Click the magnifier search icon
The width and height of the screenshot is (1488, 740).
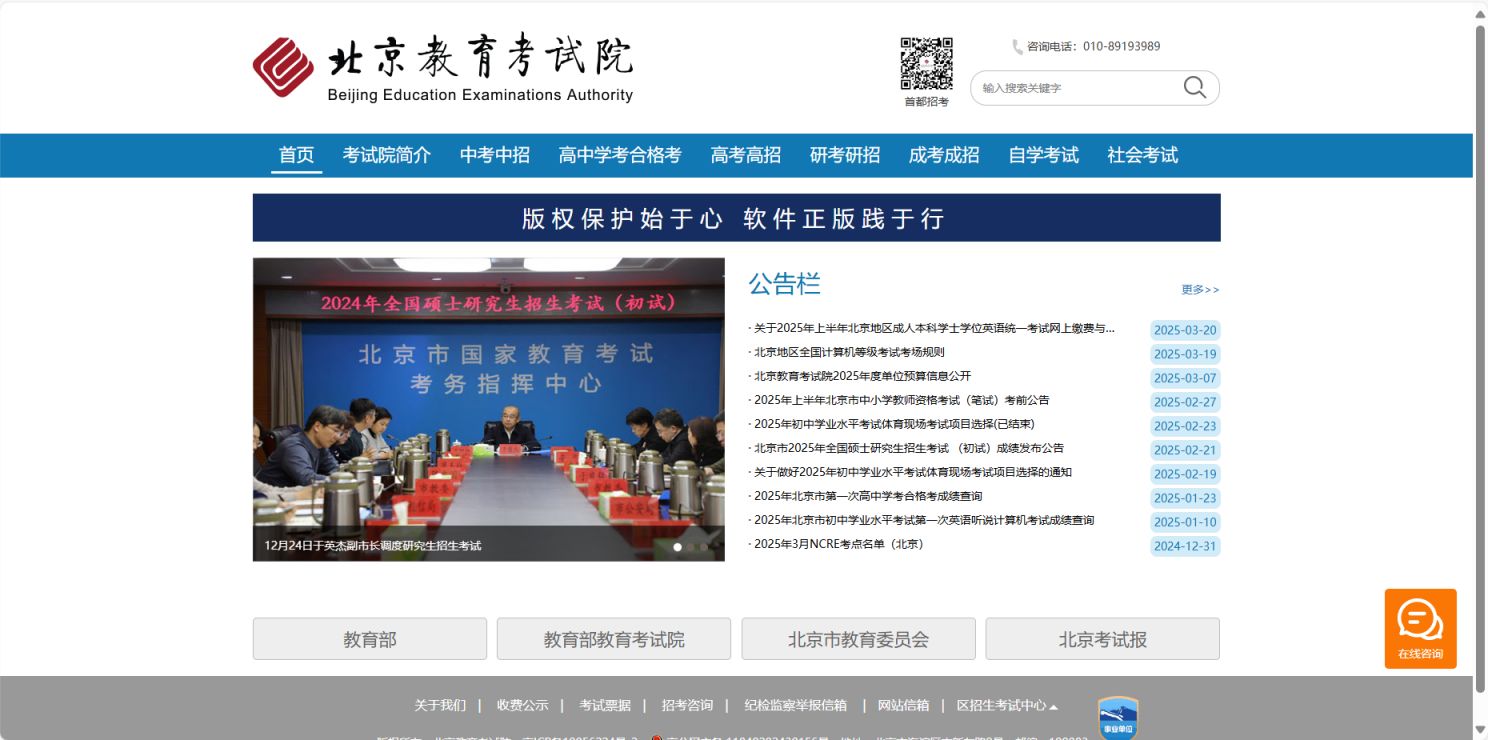pyautogui.click(x=1195, y=88)
